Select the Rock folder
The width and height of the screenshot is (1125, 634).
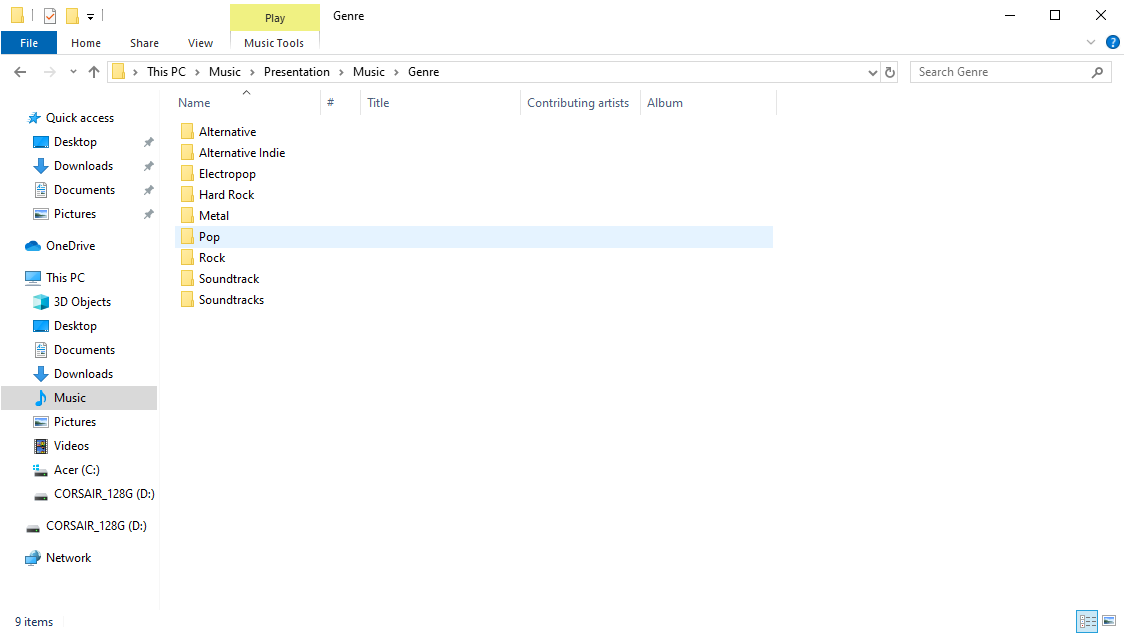click(212, 257)
